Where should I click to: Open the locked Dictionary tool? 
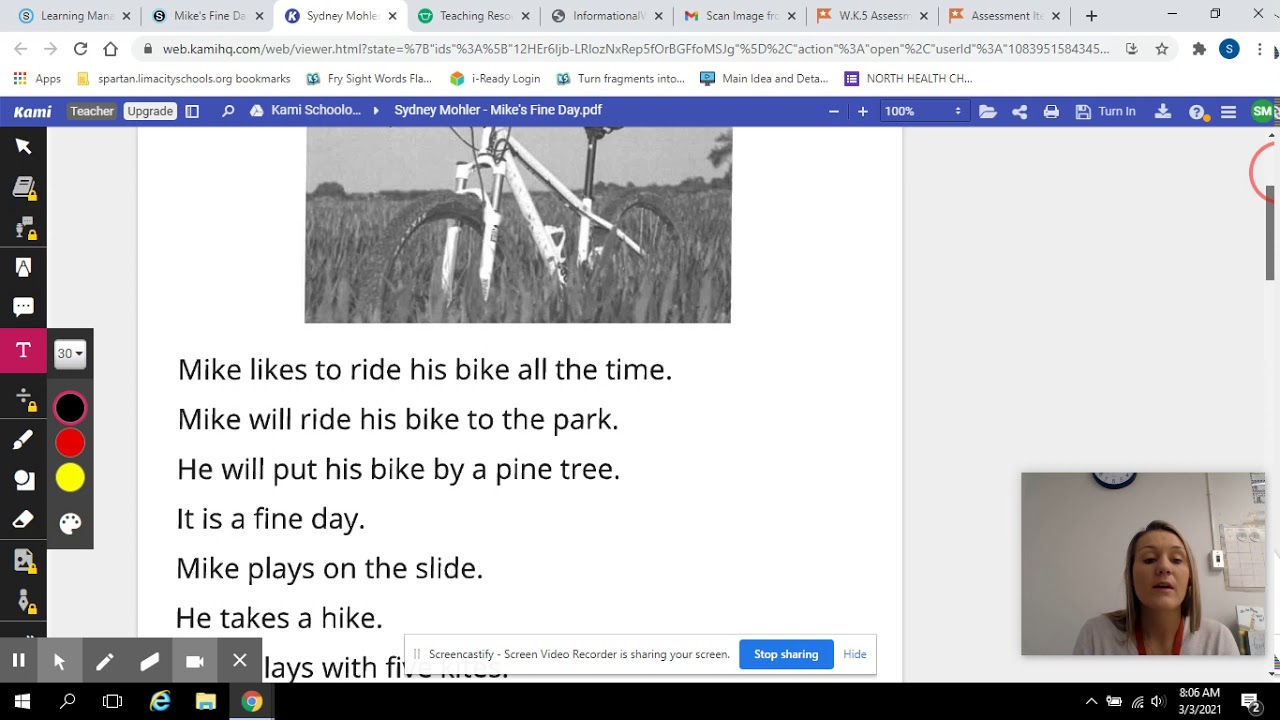point(23,188)
